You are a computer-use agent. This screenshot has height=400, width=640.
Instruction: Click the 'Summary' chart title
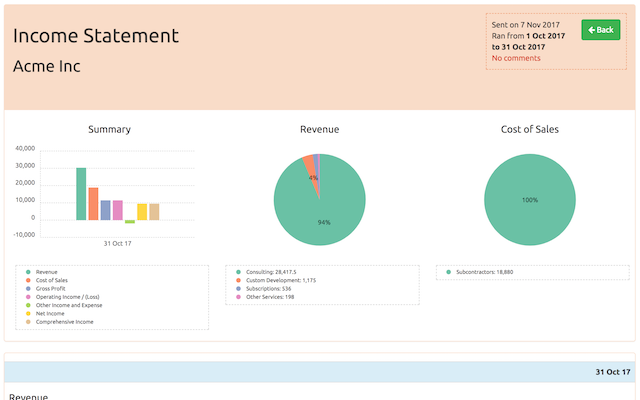109,129
